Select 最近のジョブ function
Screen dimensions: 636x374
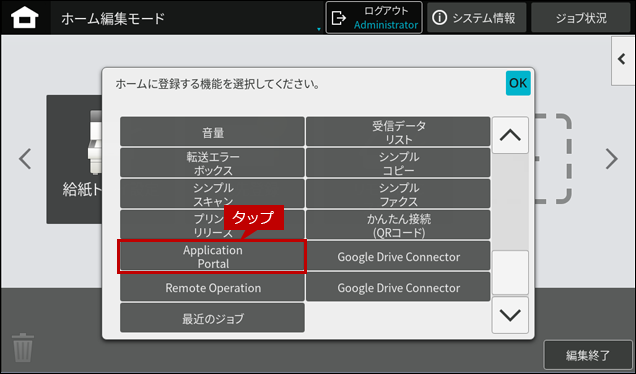click(x=212, y=318)
